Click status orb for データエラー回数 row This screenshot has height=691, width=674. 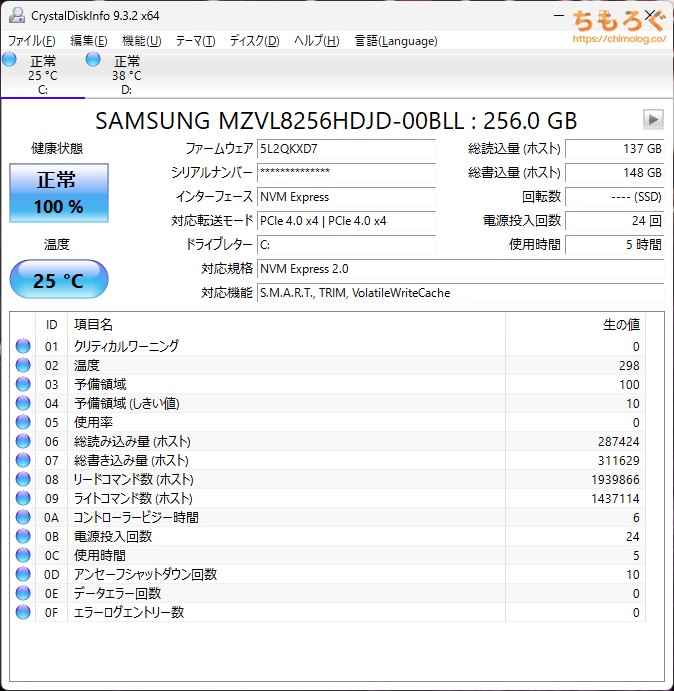[x=23, y=593]
